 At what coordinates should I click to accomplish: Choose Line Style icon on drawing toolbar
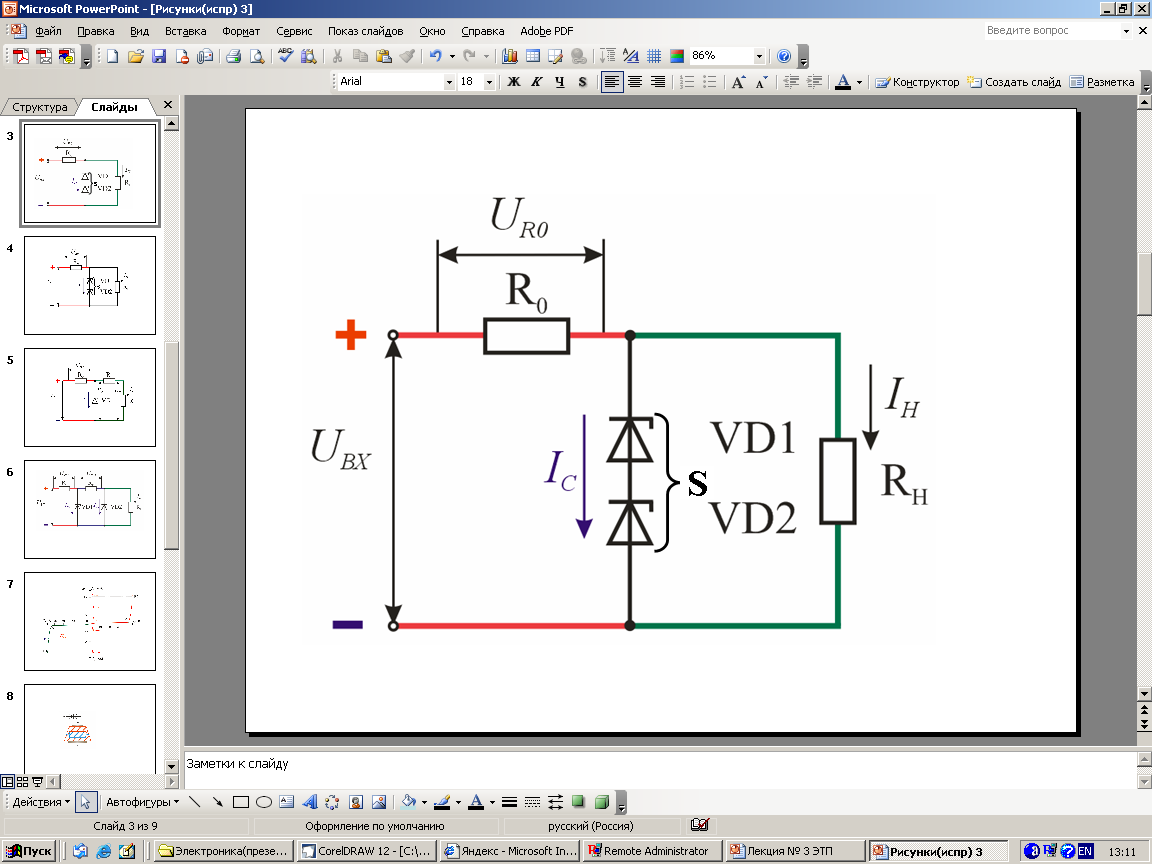[x=509, y=802]
